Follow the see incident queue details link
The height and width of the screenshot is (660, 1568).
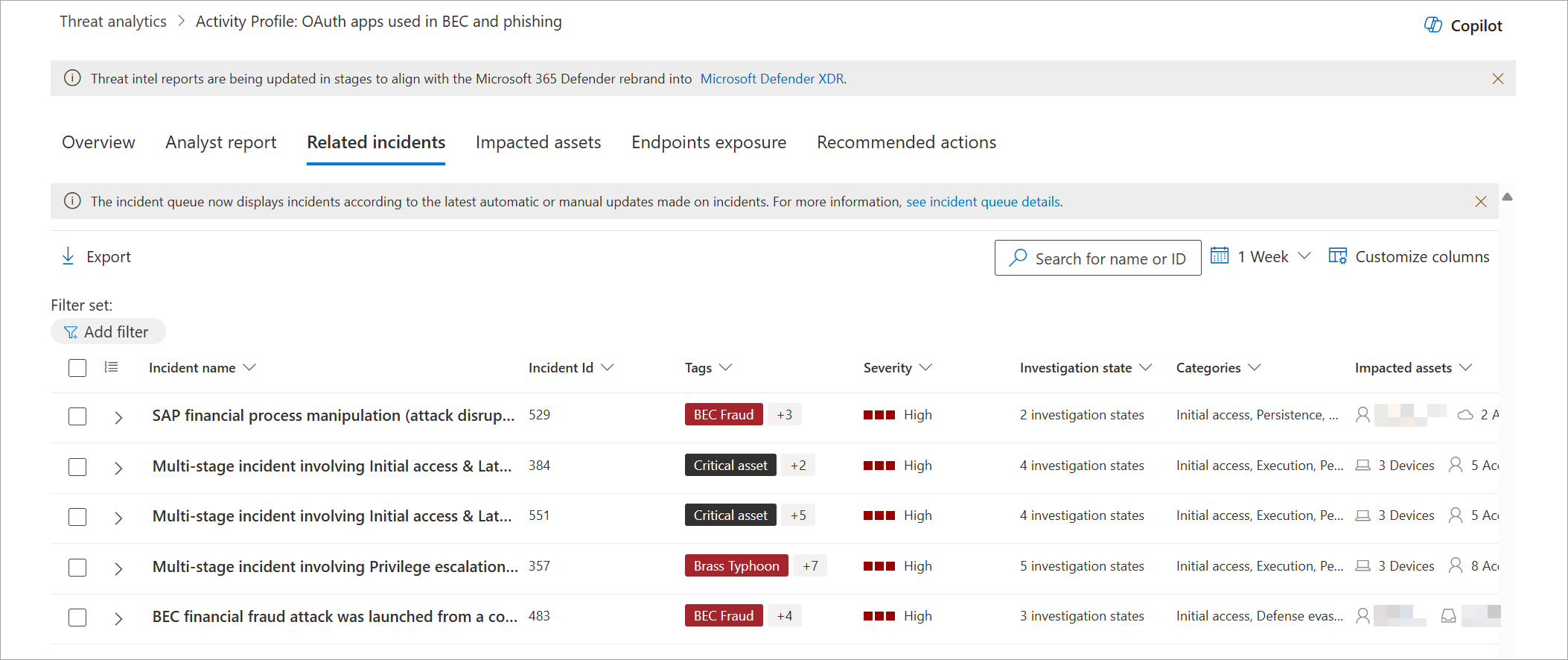(983, 202)
